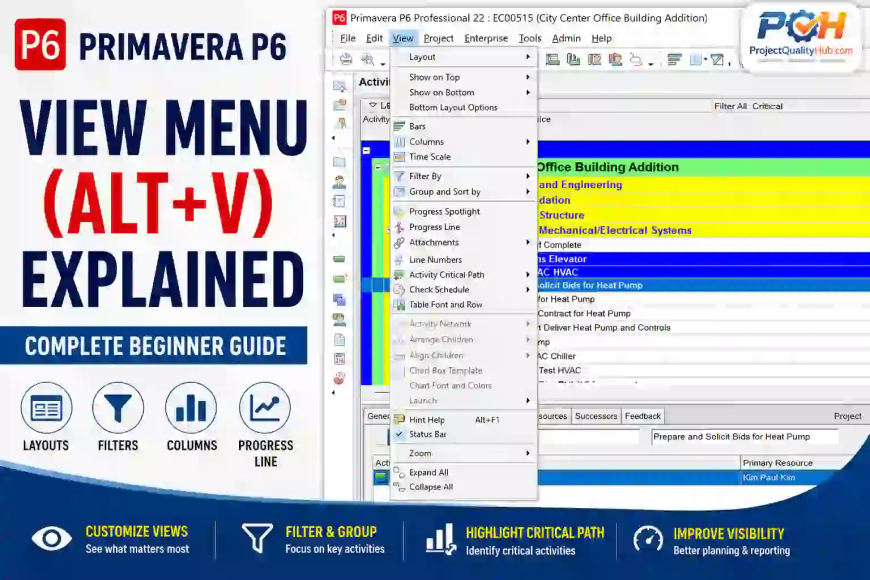Open the Admin menu
870x580 pixels.
click(566, 38)
